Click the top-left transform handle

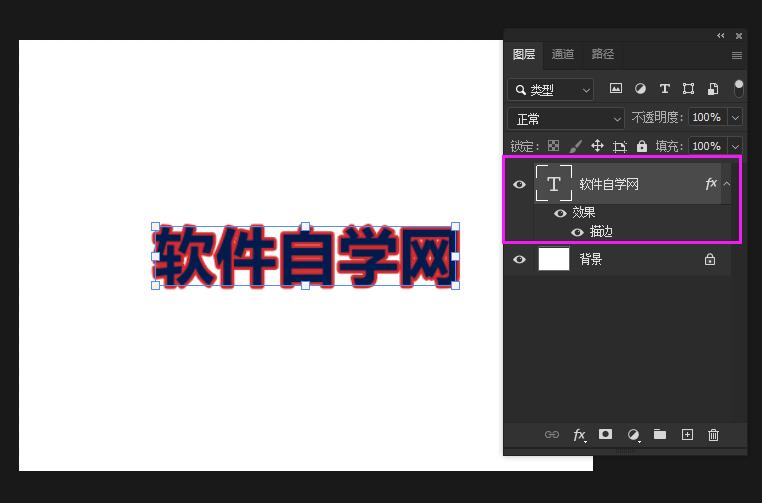[x=156, y=226]
